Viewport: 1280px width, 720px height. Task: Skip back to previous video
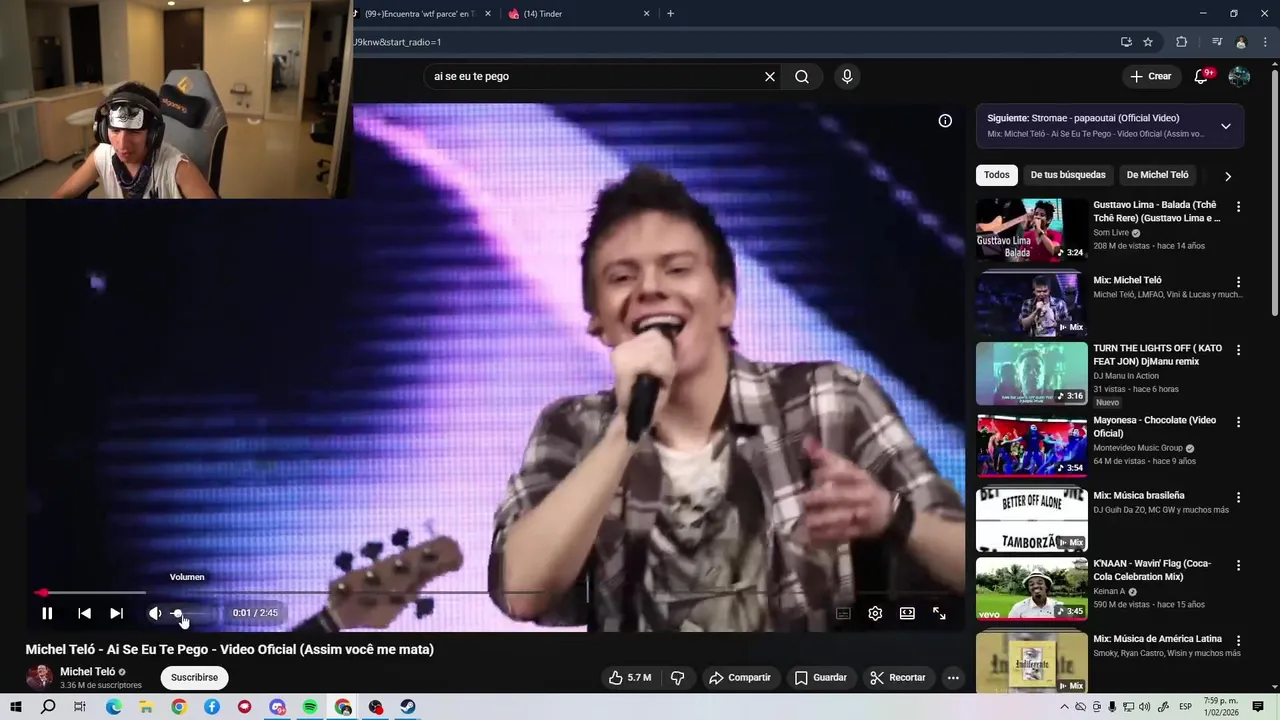84,613
